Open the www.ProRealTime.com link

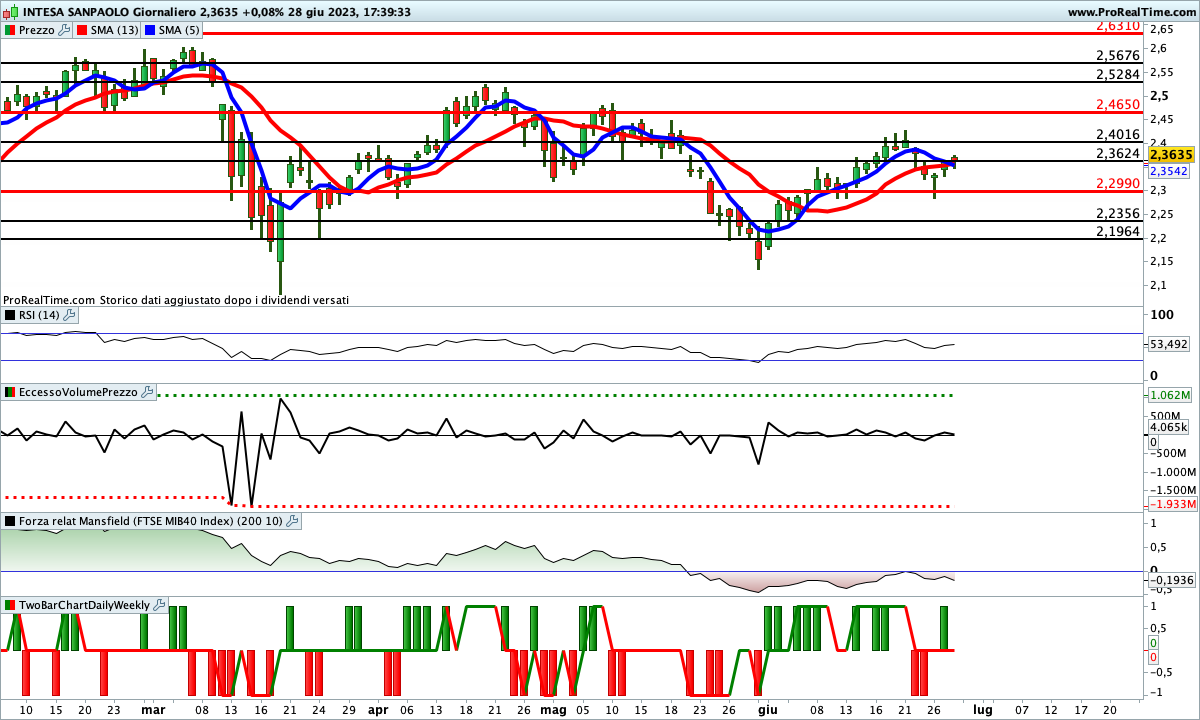[1132, 12]
